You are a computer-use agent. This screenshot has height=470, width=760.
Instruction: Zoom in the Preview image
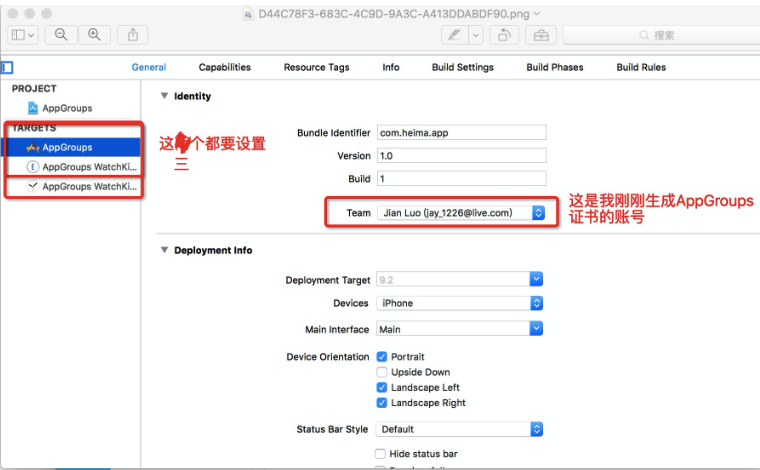[x=94, y=35]
